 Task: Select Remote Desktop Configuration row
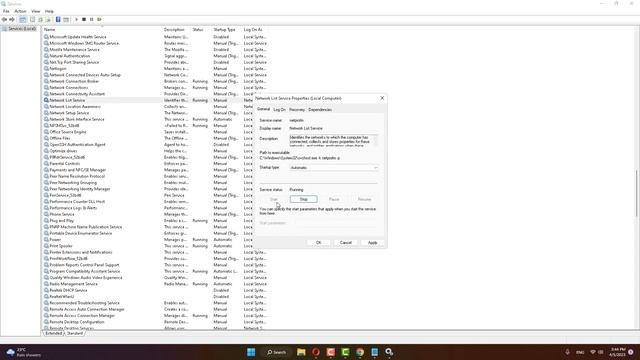click(x=155, y=322)
